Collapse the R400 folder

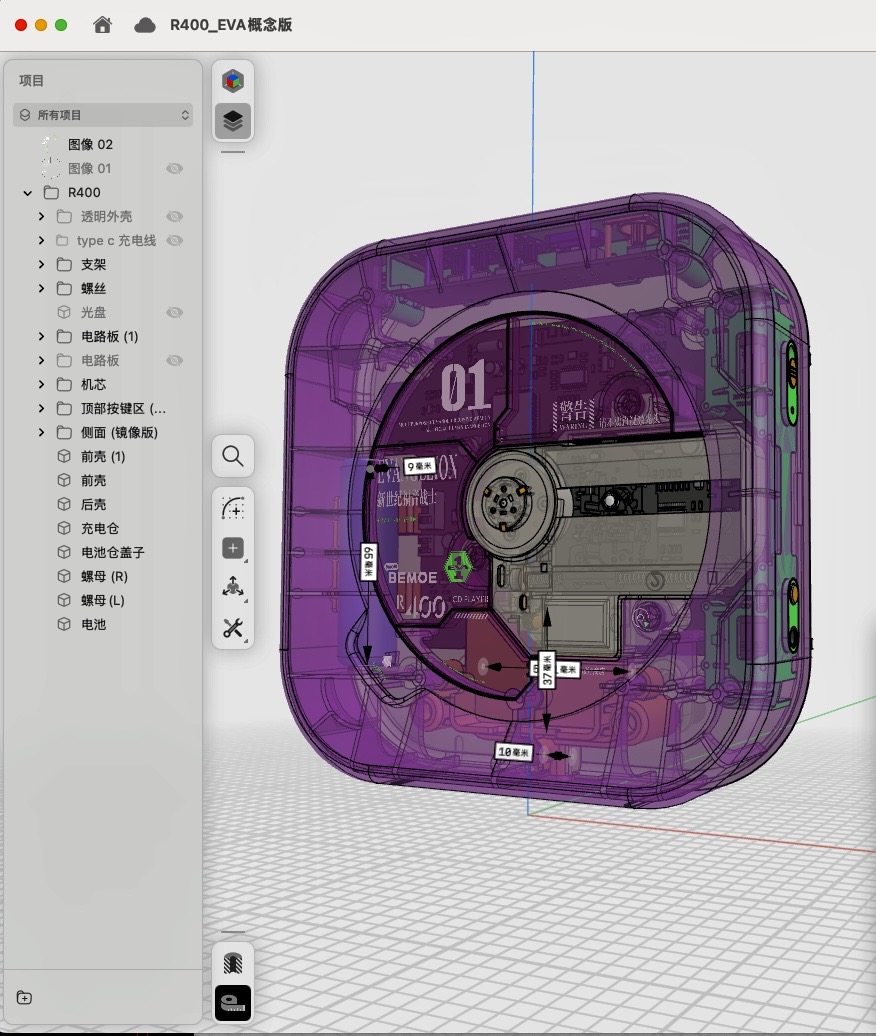point(28,193)
